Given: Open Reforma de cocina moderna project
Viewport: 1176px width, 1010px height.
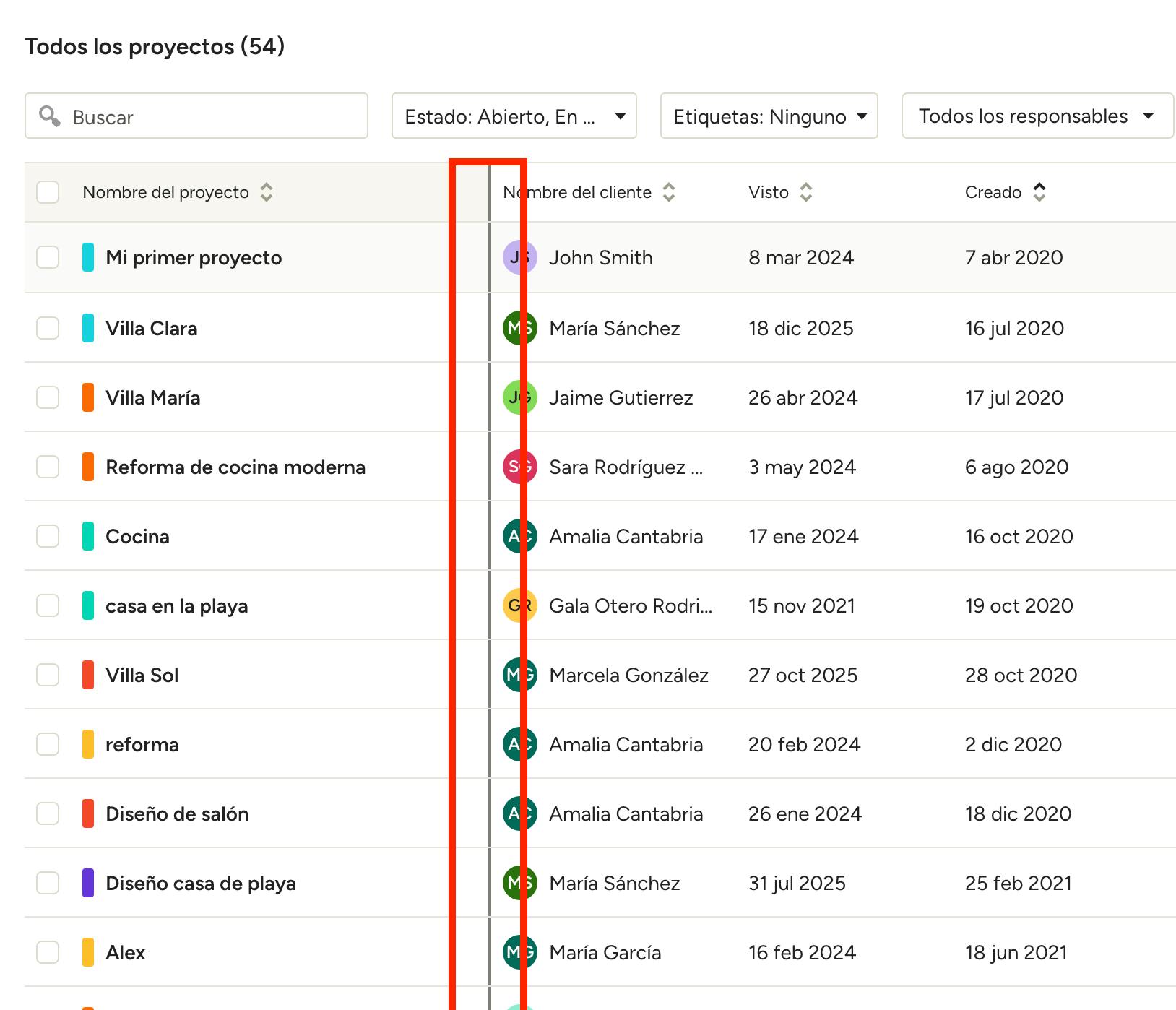Looking at the screenshot, I should click(235, 467).
